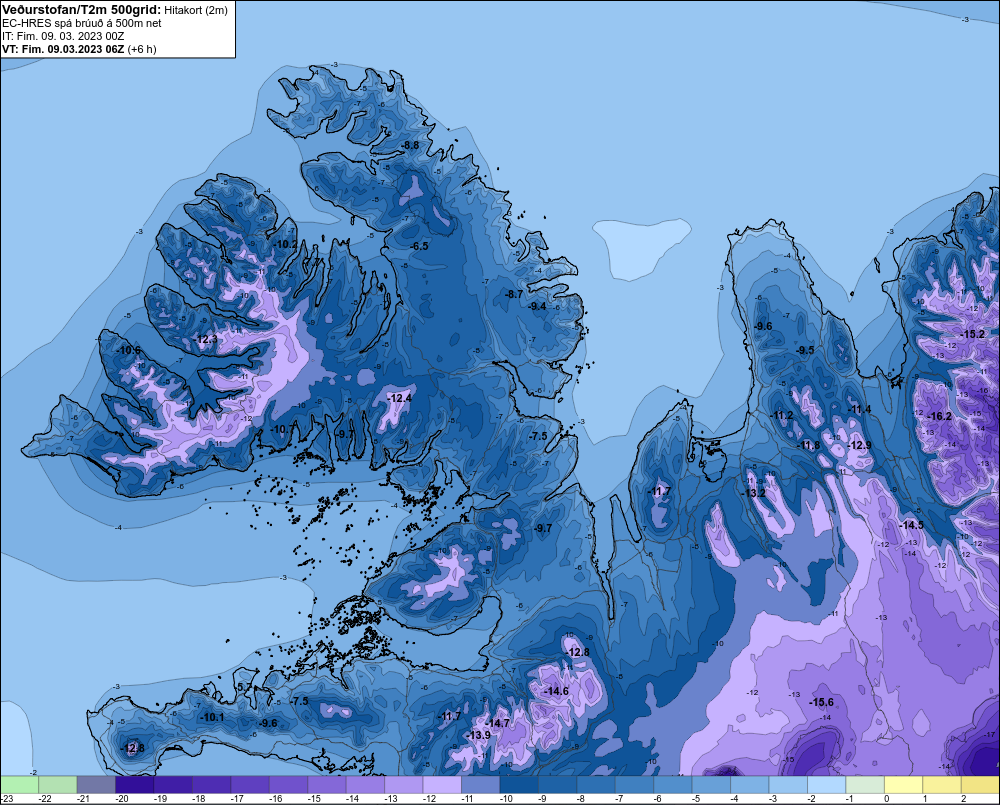Select the 'EC-HRES spá brúuð á 500m net' line
The height and width of the screenshot is (805, 1000).
coord(82,23)
